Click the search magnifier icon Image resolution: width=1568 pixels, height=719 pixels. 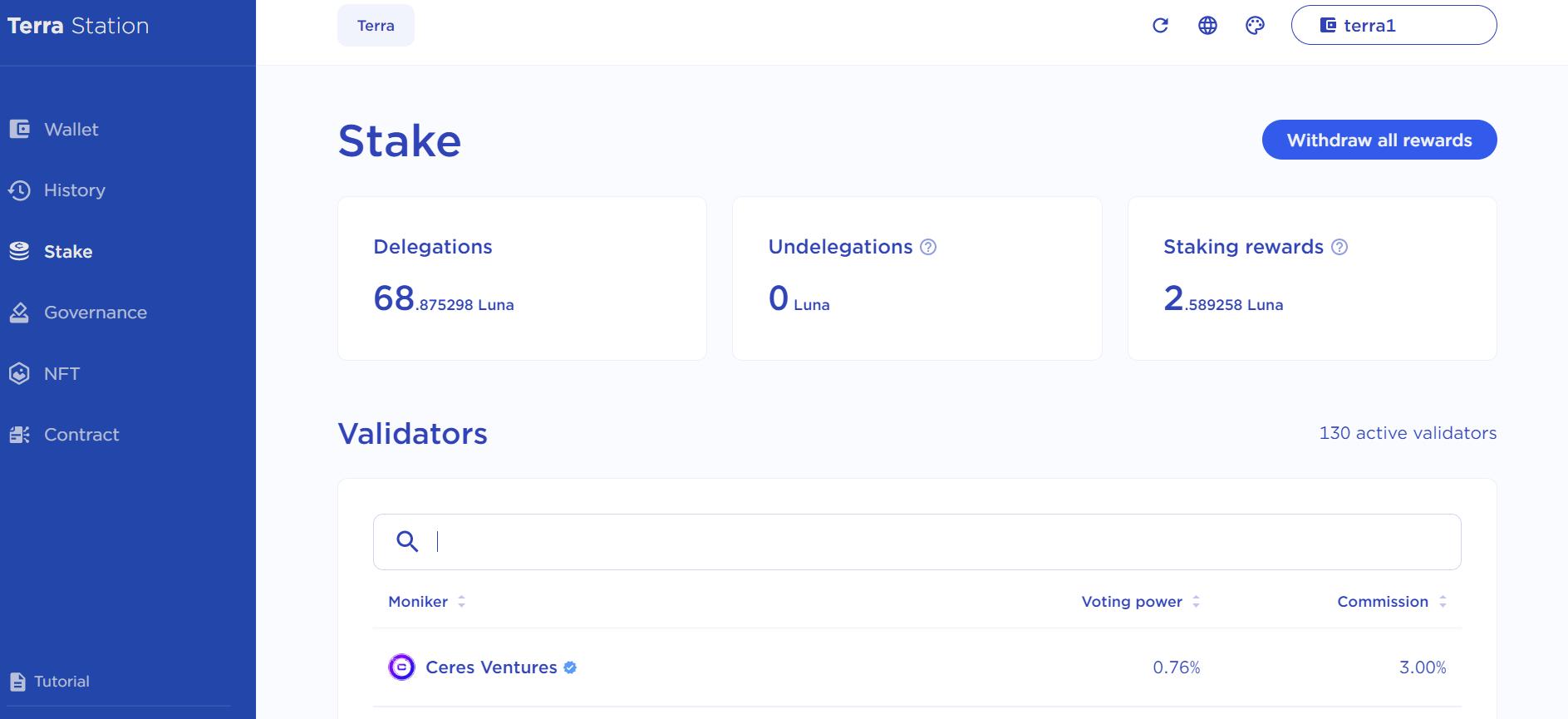[407, 542]
